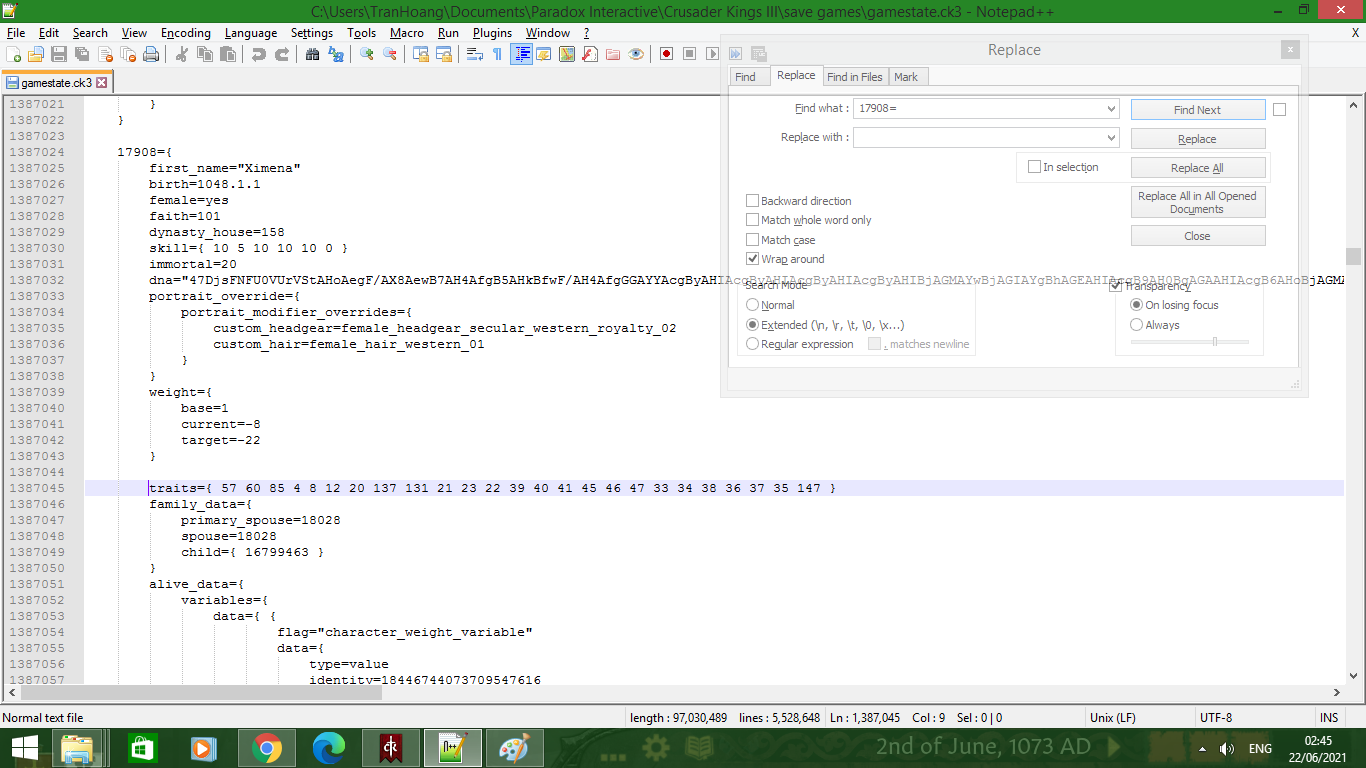Viewport: 1366px width, 768px height.
Task: Enable Match case checkbox
Action: pyautogui.click(x=753, y=240)
